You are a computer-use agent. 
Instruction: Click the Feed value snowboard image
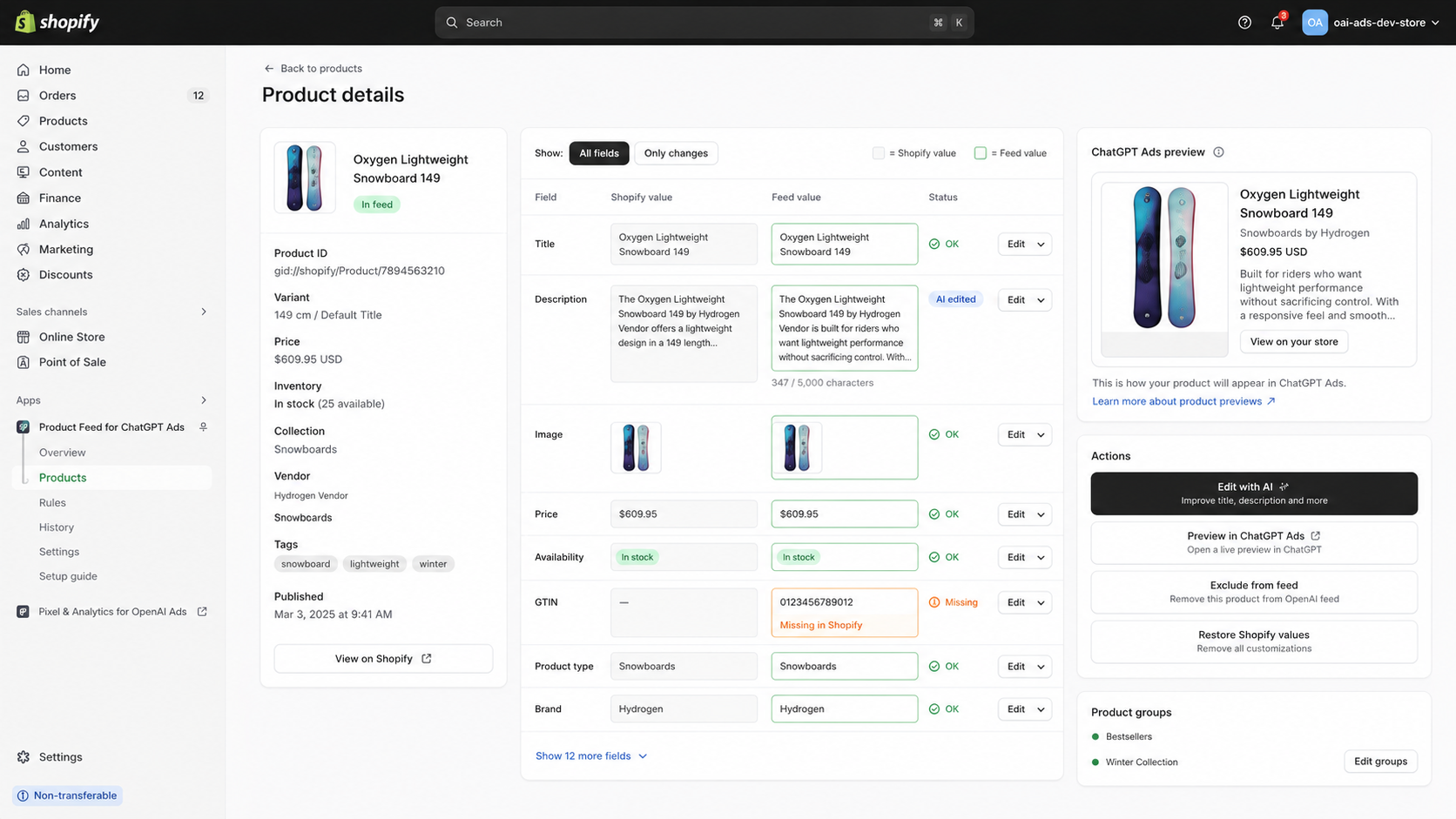pos(797,447)
